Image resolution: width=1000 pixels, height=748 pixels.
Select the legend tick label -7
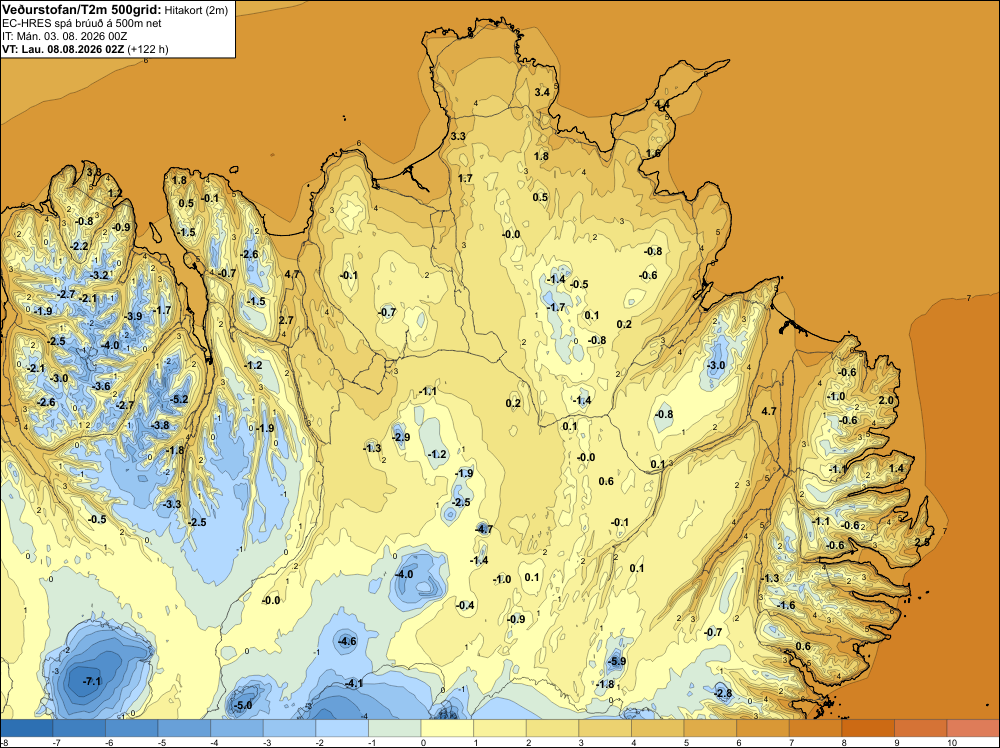point(56,742)
